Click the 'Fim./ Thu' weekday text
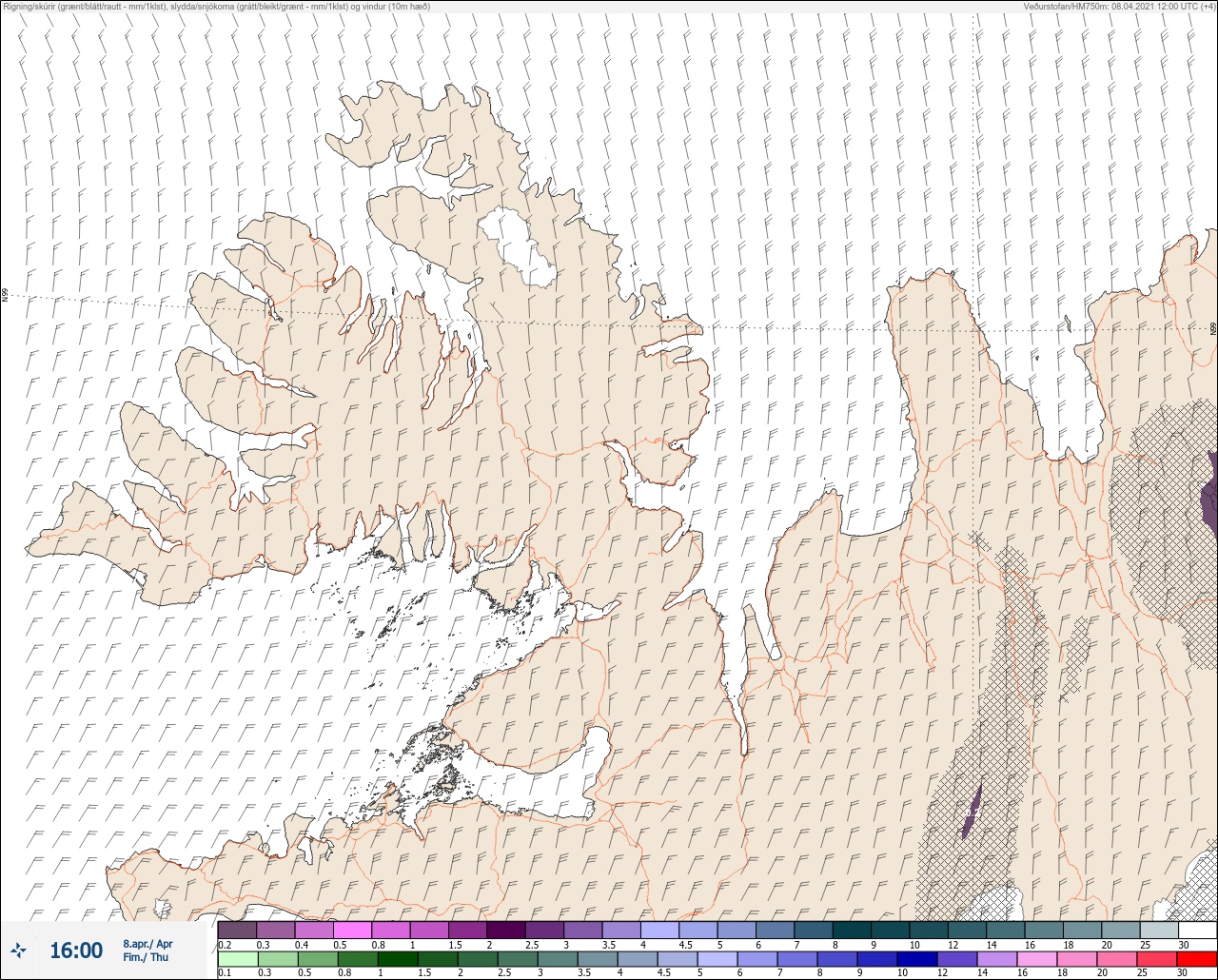Image resolution: width=1218 pixels, height=980 pixels. click(145, 957)
